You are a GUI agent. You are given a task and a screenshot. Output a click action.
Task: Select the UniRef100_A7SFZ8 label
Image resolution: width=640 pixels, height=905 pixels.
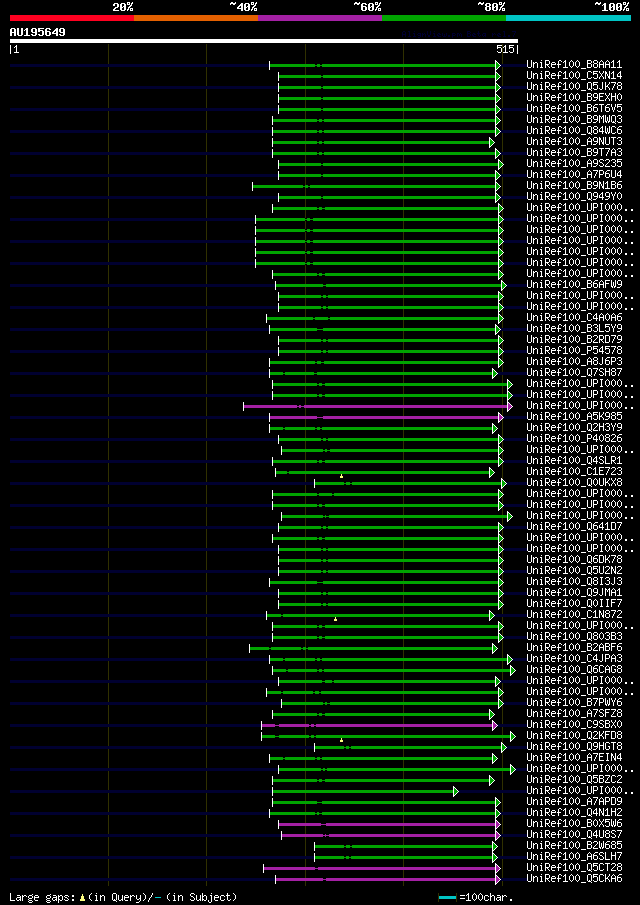click(574, 714)
